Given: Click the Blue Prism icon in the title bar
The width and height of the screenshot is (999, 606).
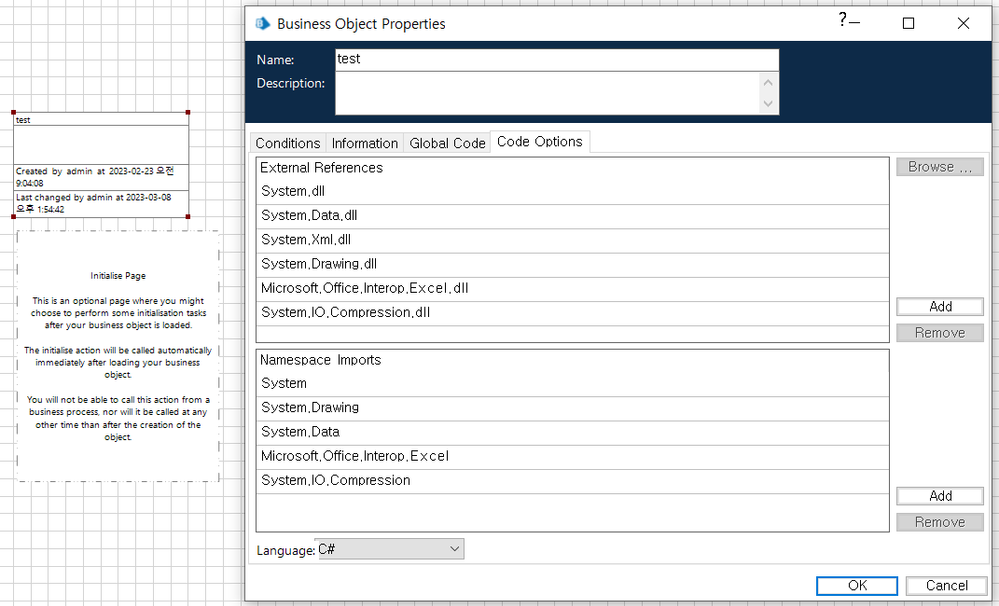Looking at the screenshot, I should [x=262, y=24].
